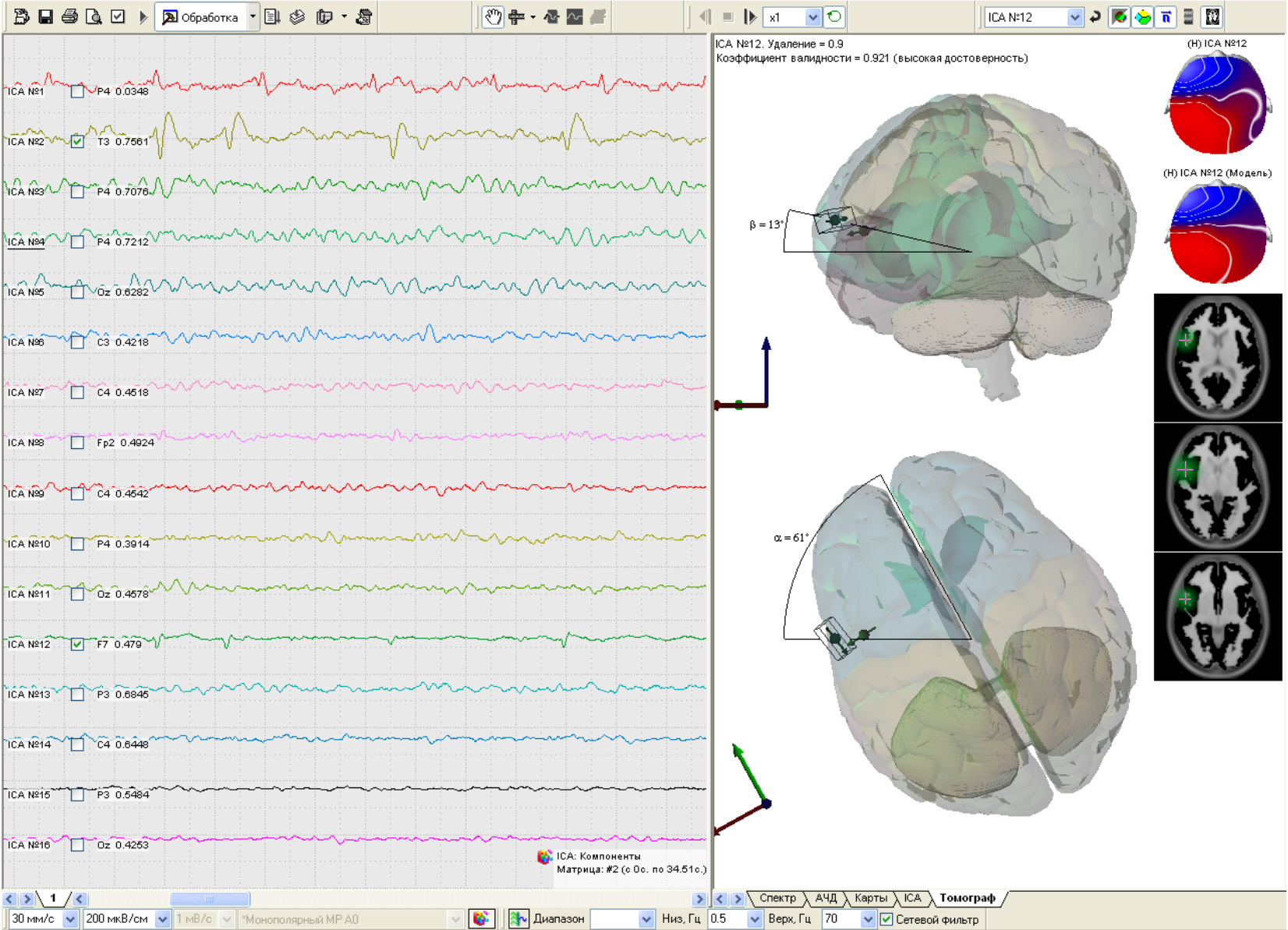Click the Print icon in toolbar
This screenshot has width=1288, height=930.
tap(69, 16)
